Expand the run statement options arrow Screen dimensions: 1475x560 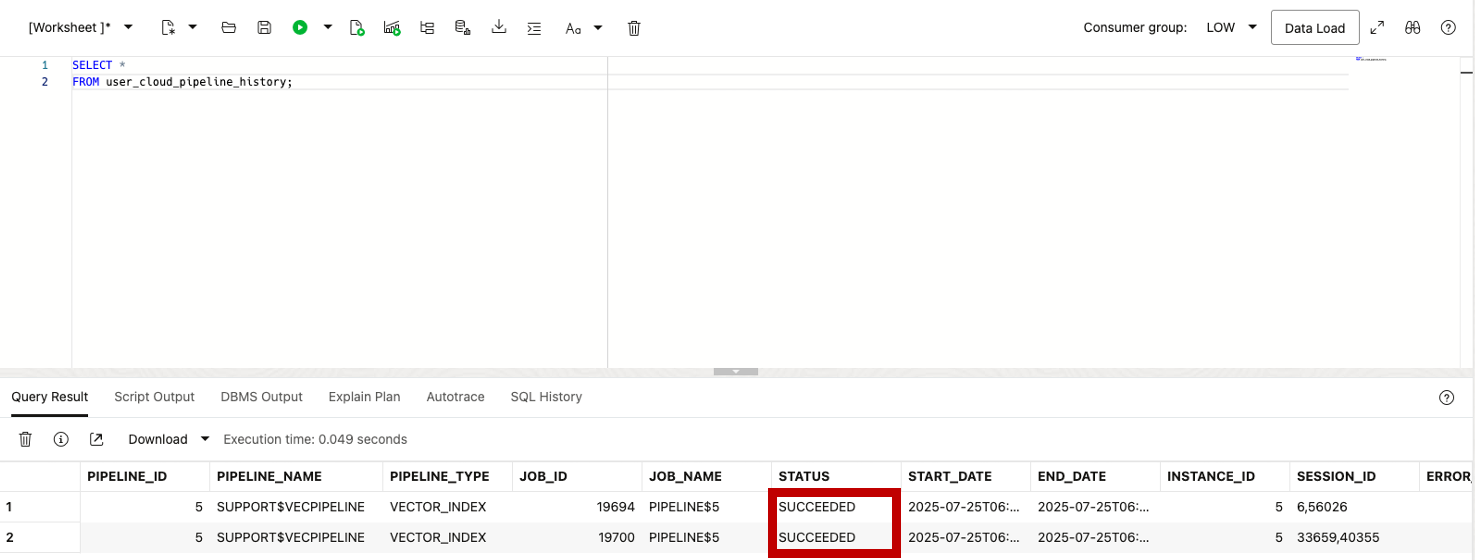[x=328, y=28]
